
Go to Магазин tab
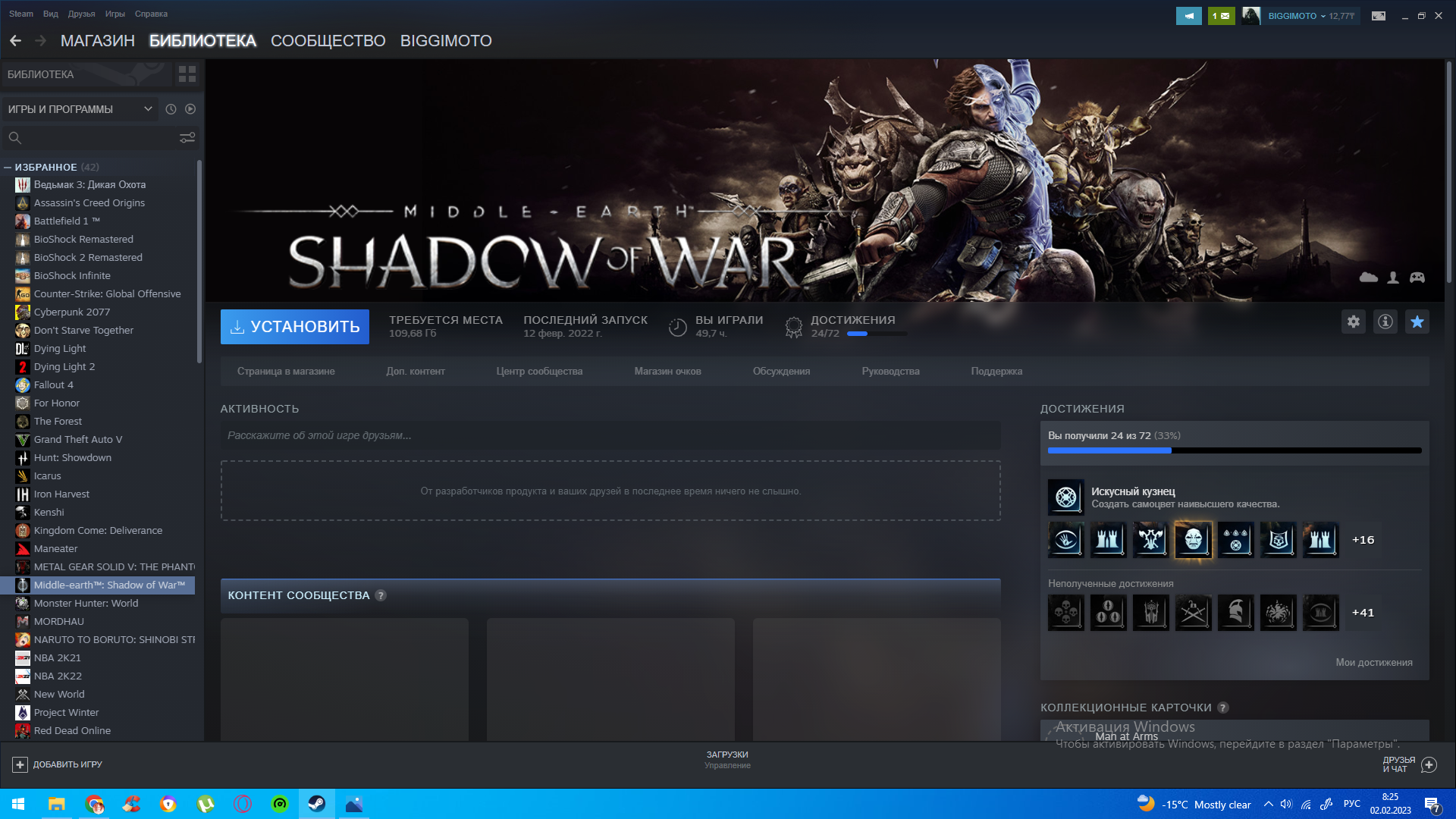click(98, 41)
